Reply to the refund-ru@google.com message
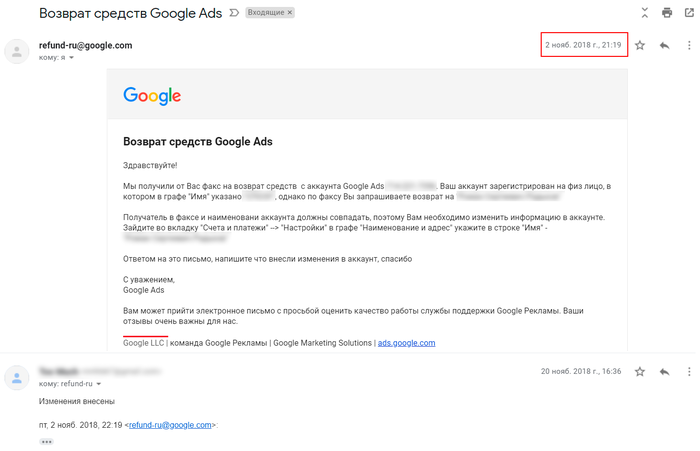 click(664, 45)
